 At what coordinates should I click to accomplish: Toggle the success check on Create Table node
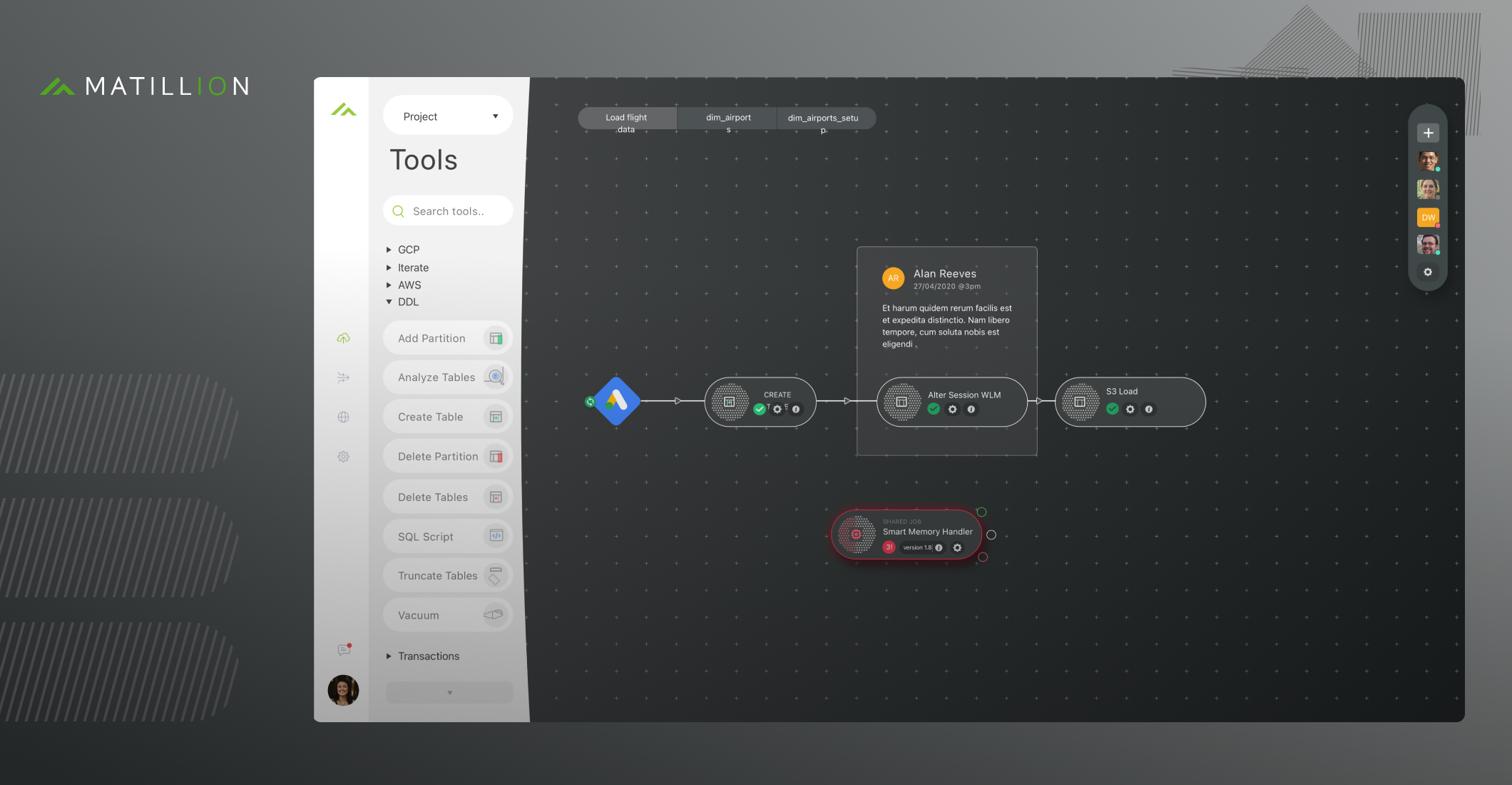[759, 409]
